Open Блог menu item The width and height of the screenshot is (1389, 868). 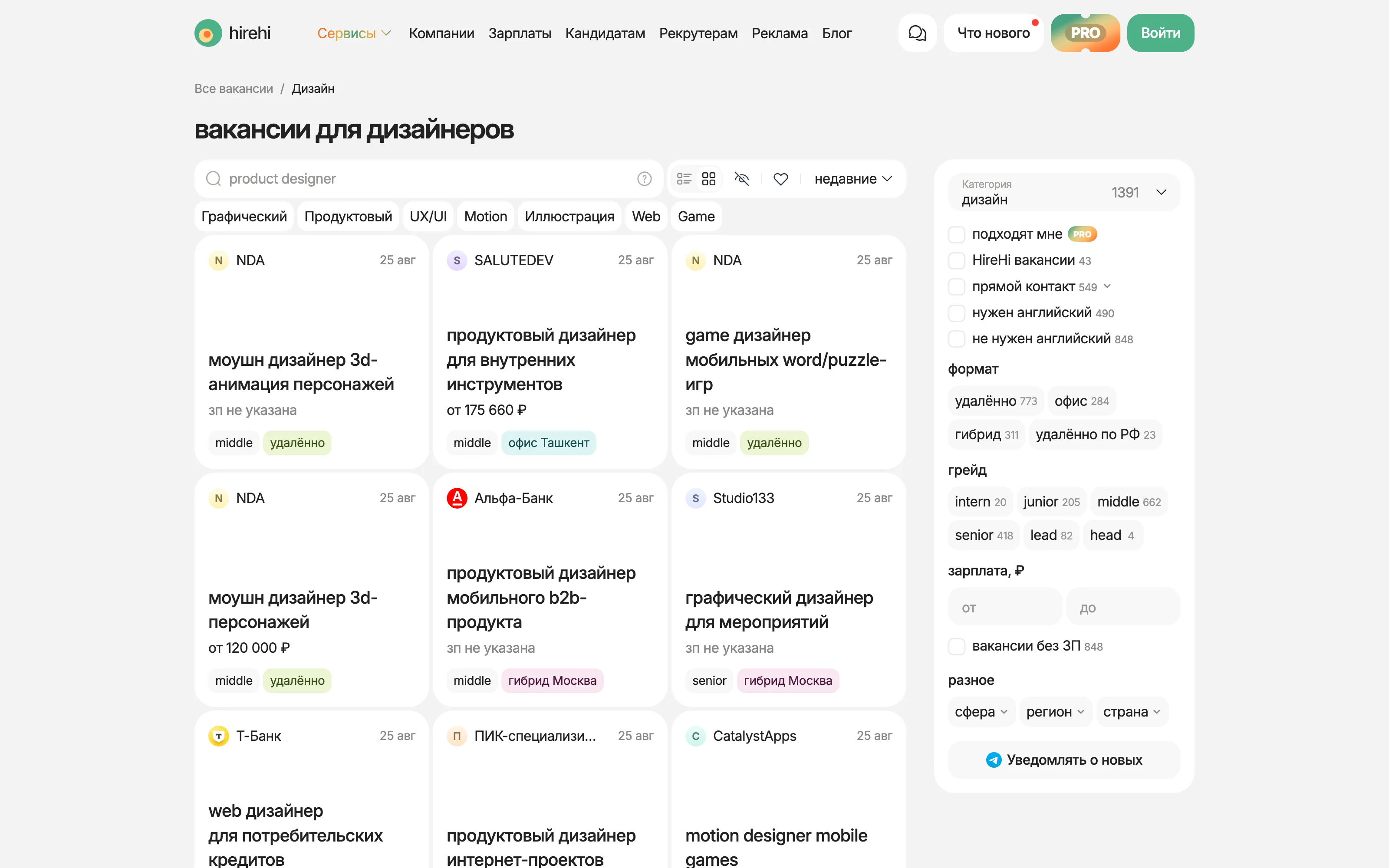[836, 33]
